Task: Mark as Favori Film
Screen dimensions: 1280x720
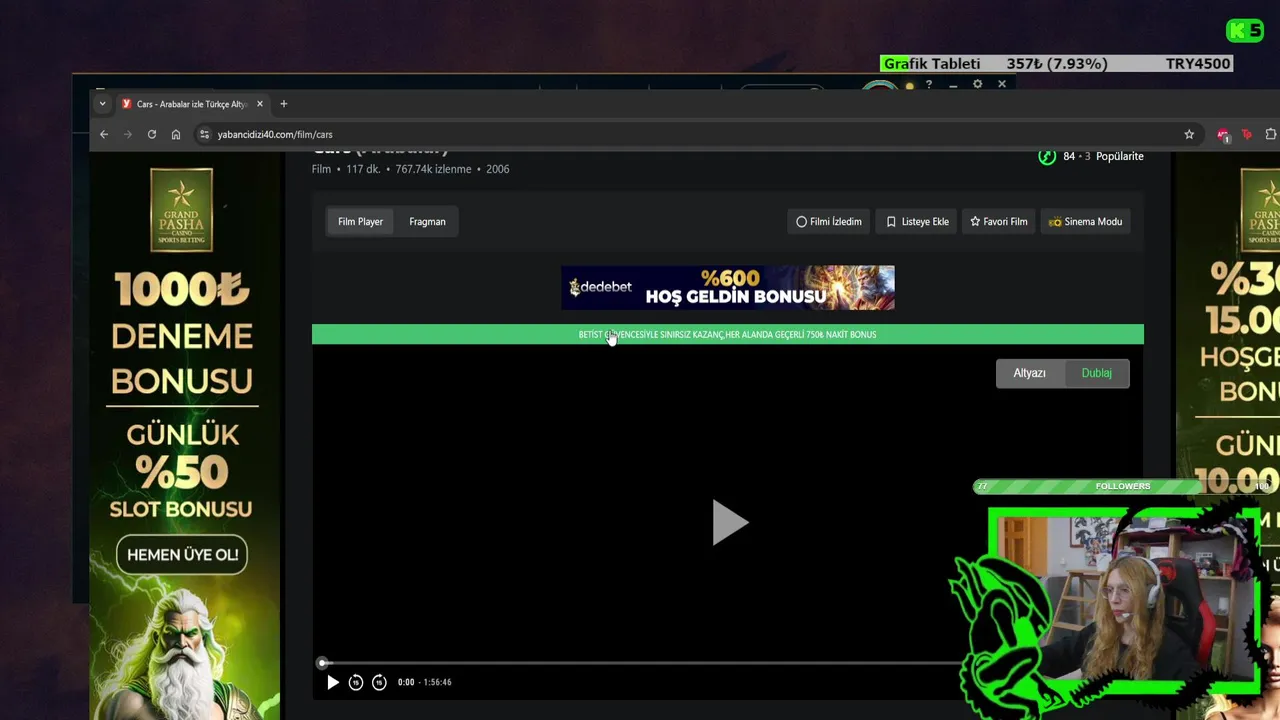Action: (999, 222)
